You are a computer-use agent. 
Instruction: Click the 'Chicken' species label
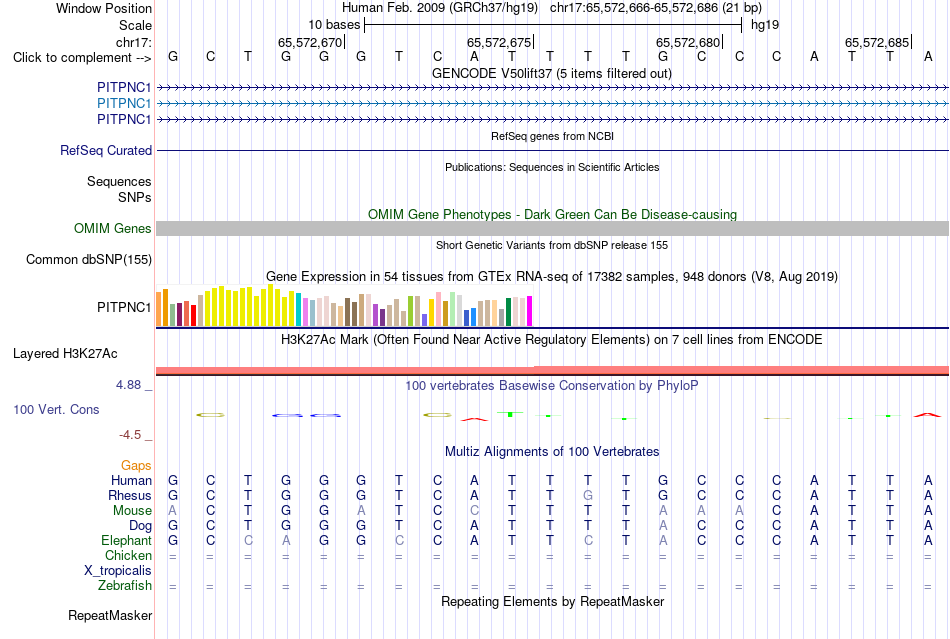click(x=128, y=555)
